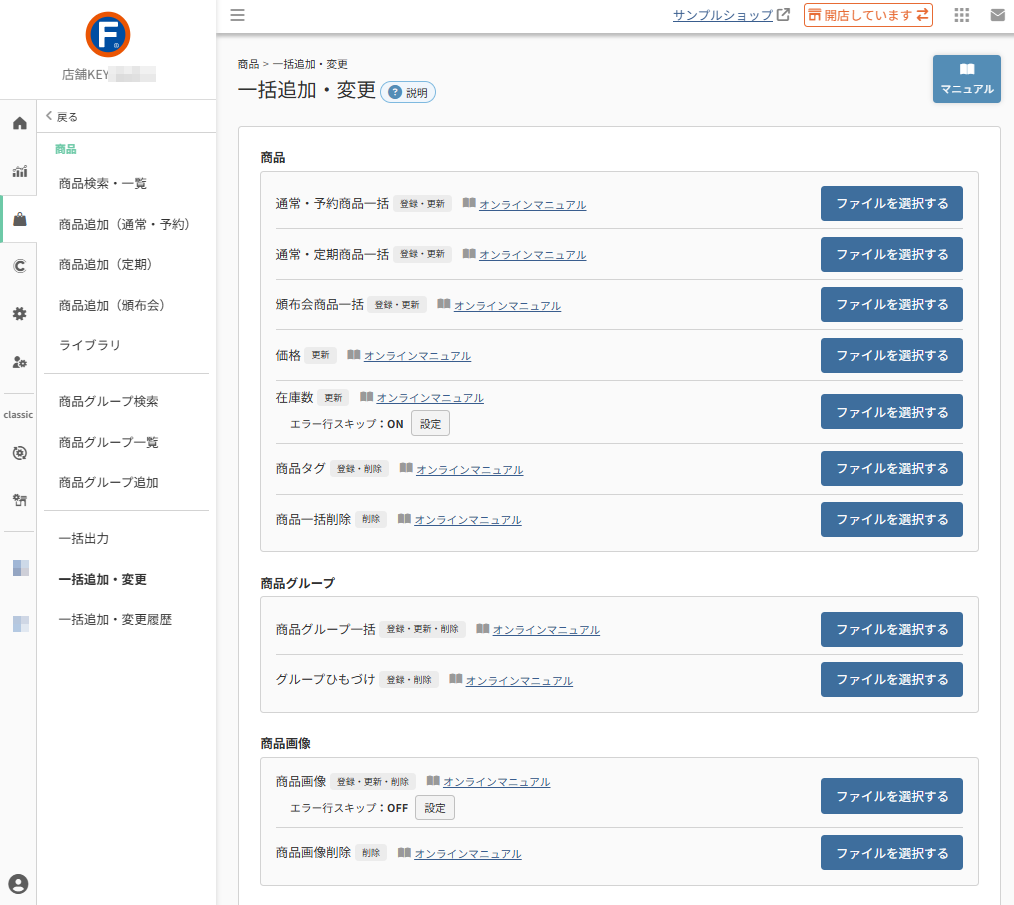Click the 商品 breadcrumb link

[248, 64]
